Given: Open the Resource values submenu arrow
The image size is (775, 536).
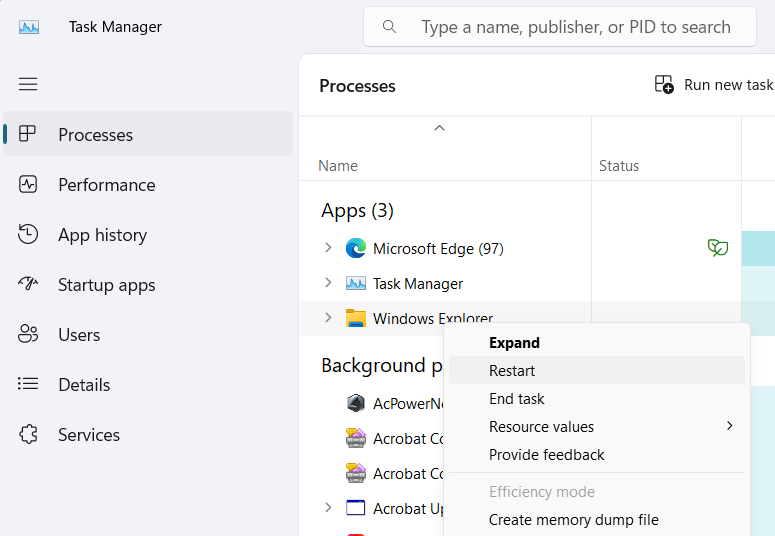Looking at the screenshot, I should pos(730,426).
